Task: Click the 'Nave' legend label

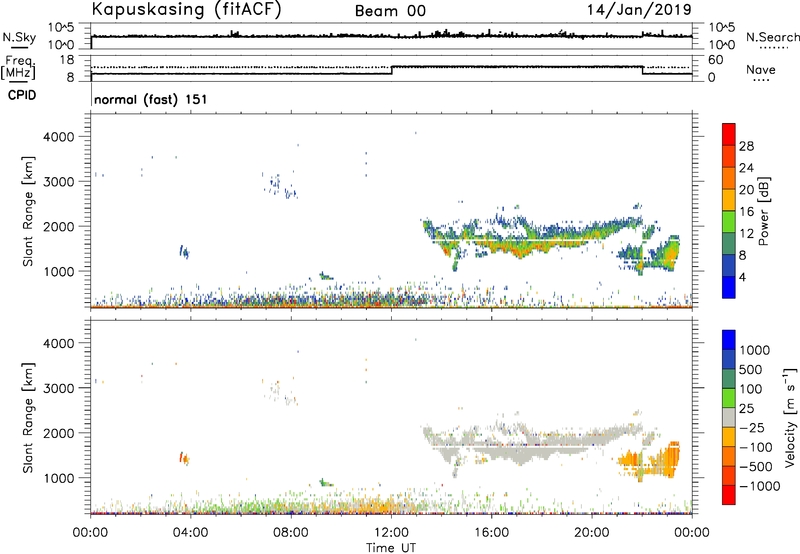Action: tap(761, 69)
